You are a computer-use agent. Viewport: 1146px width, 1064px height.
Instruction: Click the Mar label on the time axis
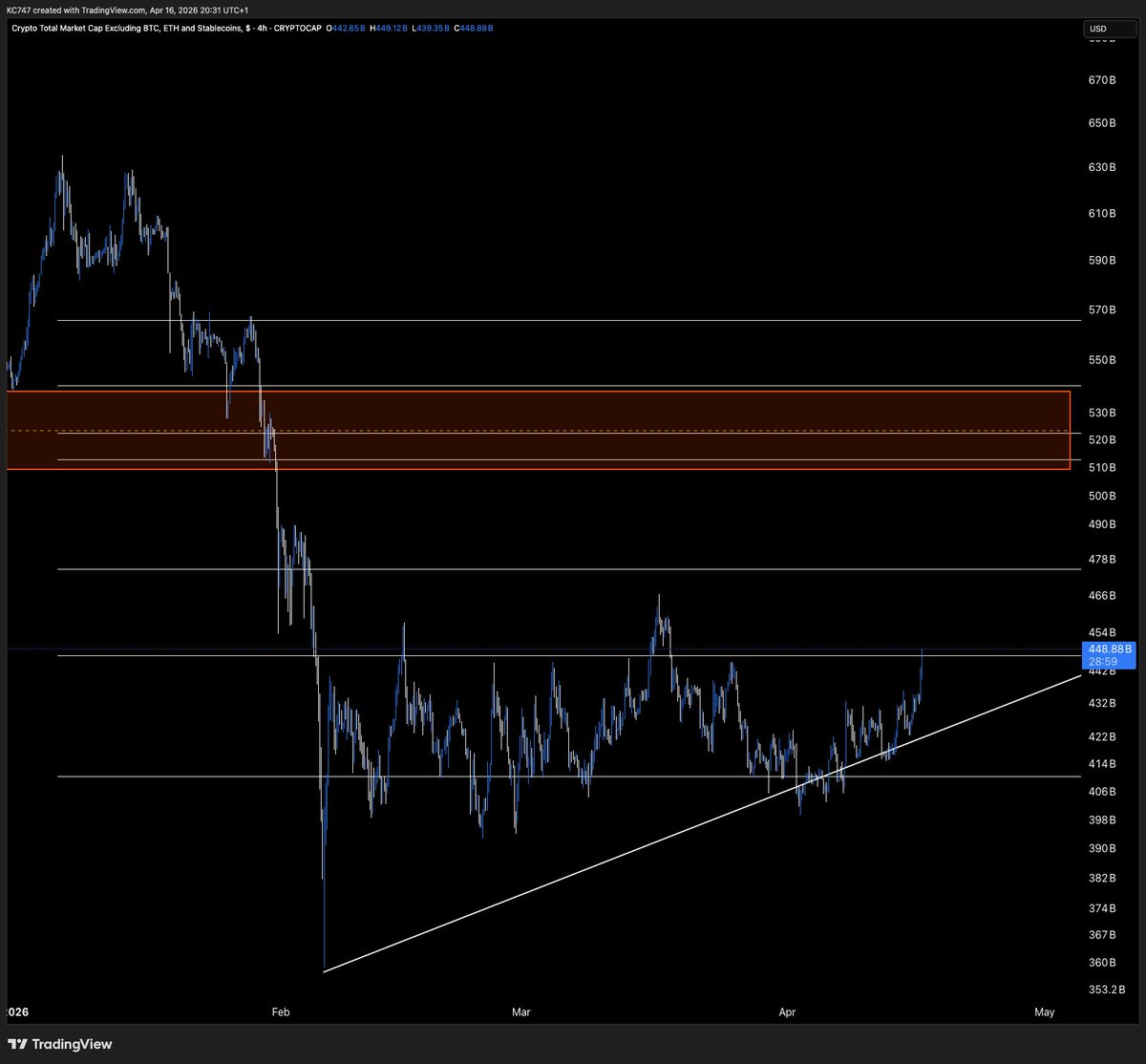(x=520, y=1011)
